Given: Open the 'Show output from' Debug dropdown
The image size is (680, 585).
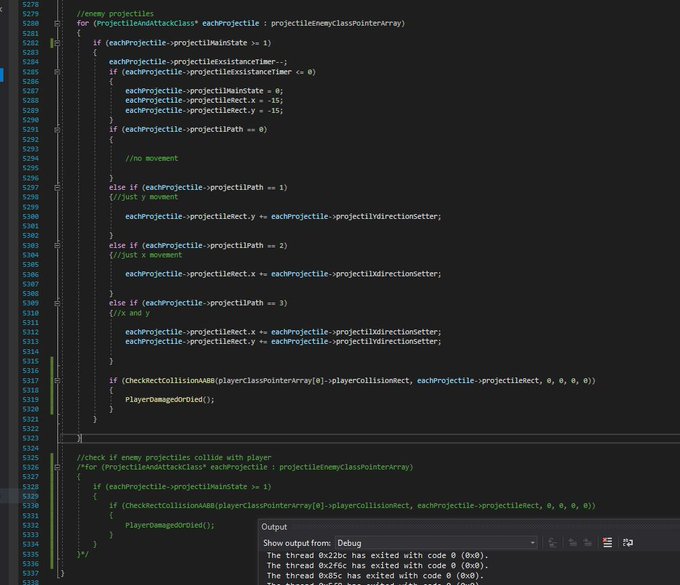Looking at the screenshot, I should tap(437, 543).
